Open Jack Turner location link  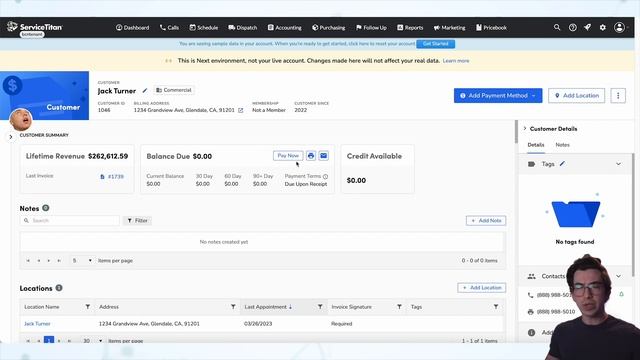click(37, 324)
